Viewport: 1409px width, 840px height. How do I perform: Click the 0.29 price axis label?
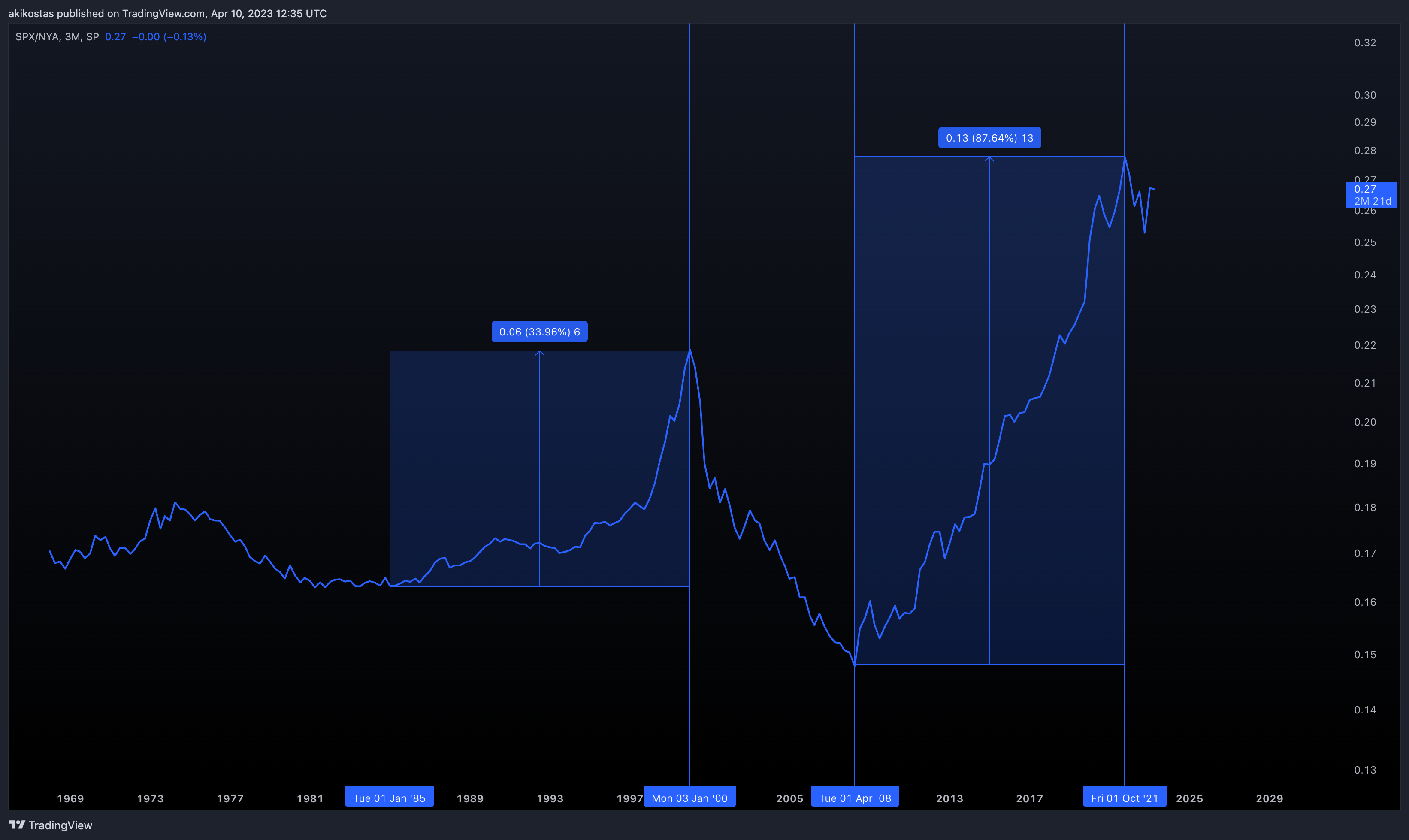point(1365,122)
